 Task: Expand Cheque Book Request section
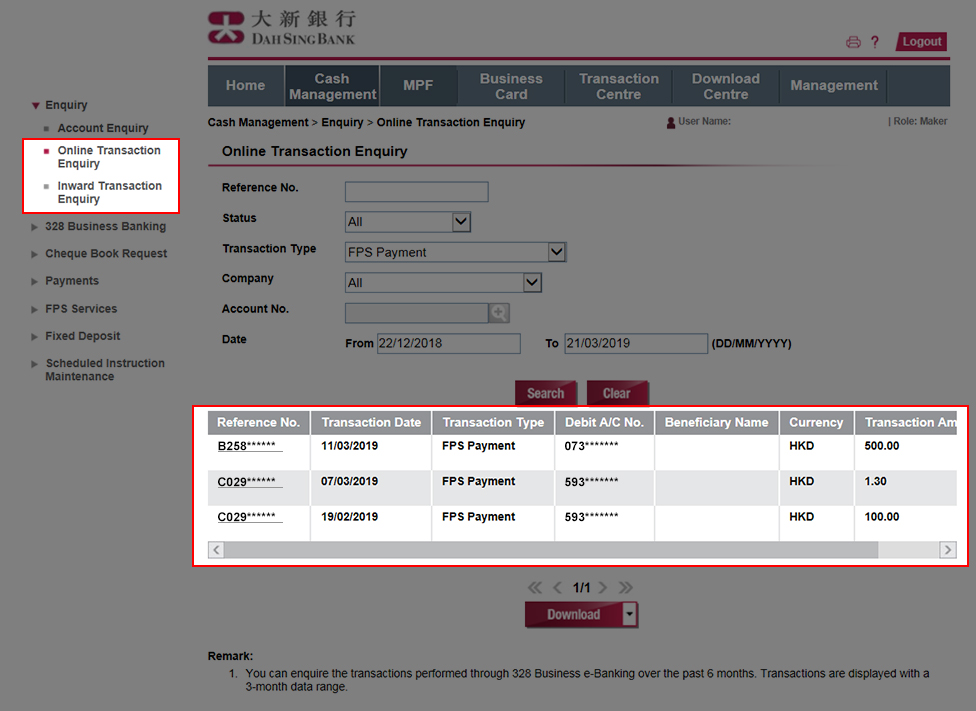35,254
